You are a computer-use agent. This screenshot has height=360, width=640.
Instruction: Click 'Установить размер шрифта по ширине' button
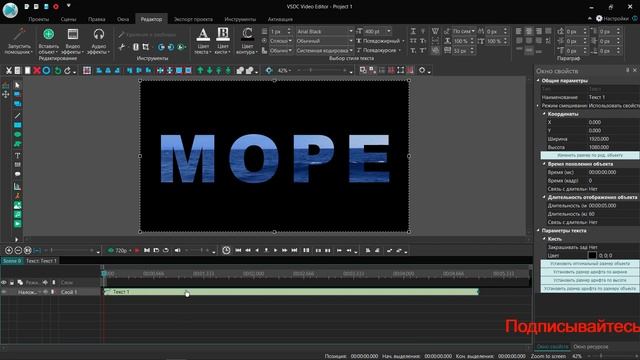point(590,271)
